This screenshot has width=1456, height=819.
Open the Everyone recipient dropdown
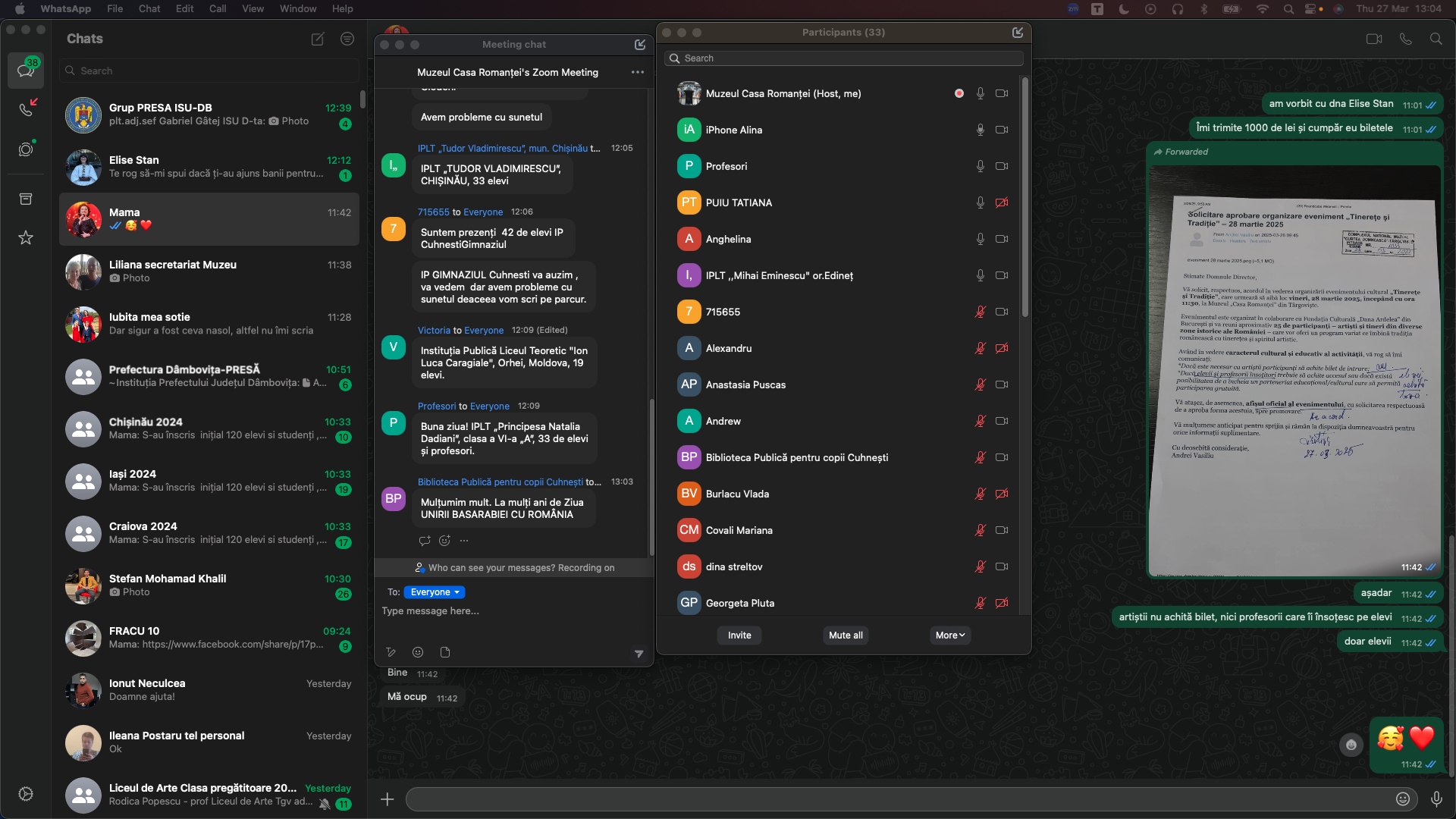tap(435, 592)
